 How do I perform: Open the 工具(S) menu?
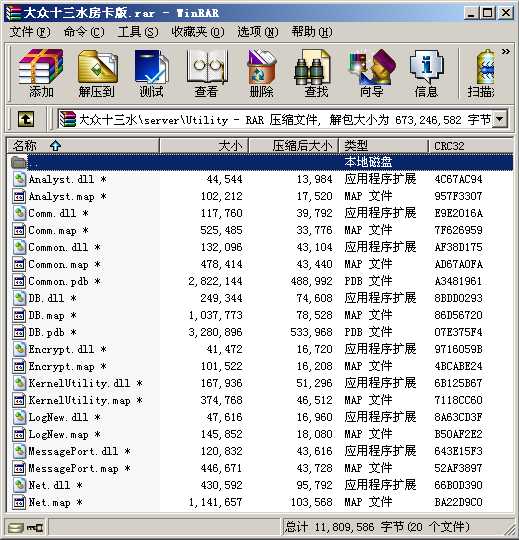pos(138,32)
